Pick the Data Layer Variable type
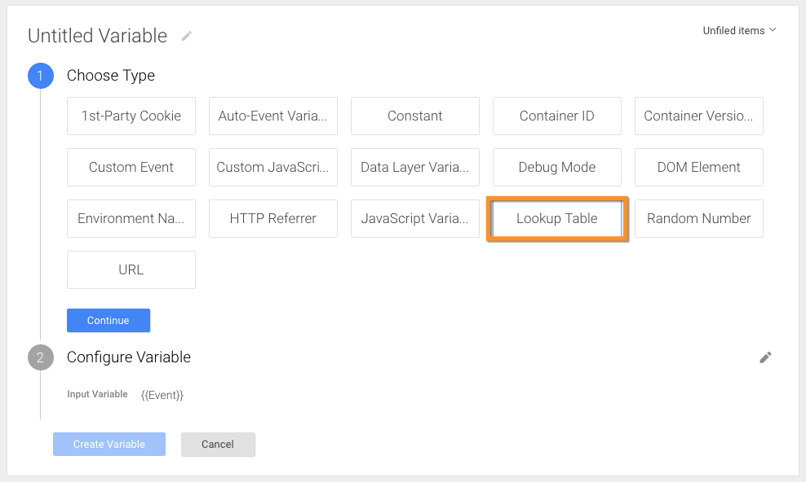Screen dimensions: 806x482 click(415, 167)
